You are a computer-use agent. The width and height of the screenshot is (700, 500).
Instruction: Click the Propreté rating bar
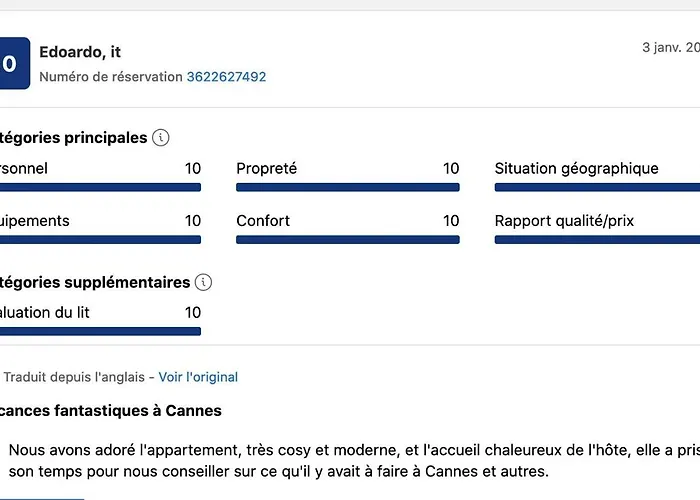coord(347,187)
